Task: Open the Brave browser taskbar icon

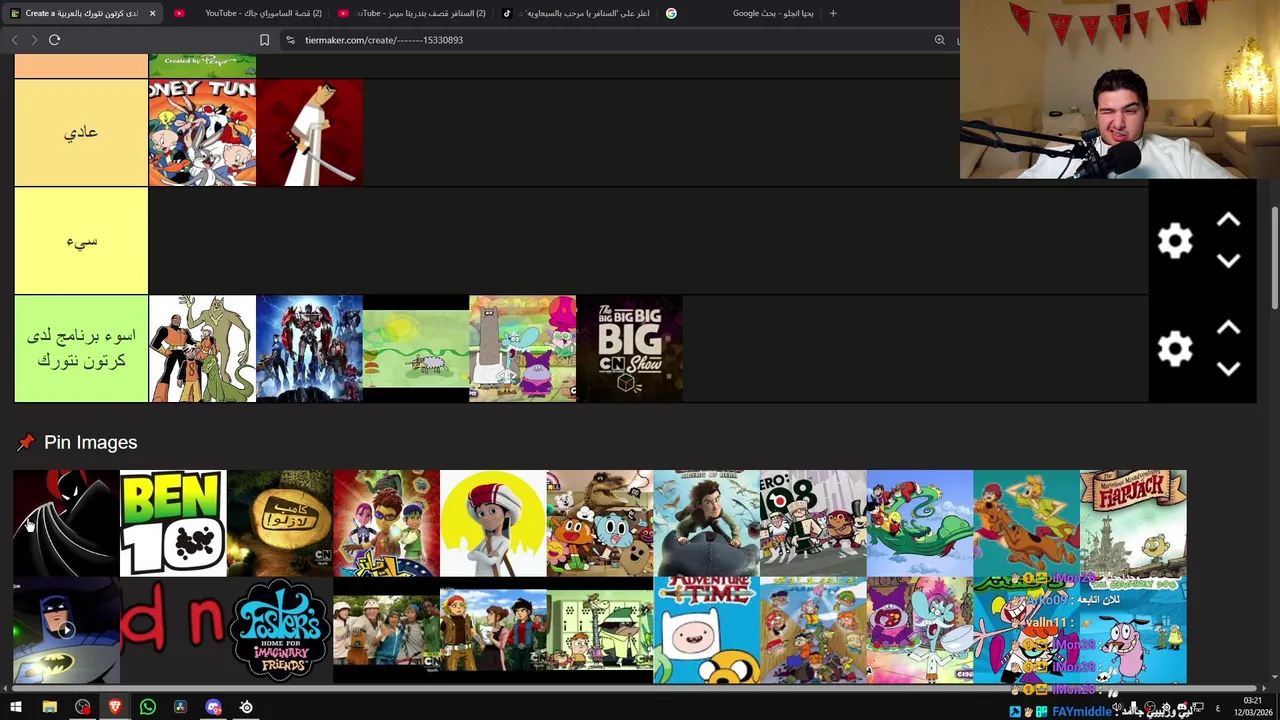Action: pyautogui.click(x=115, y=707)
